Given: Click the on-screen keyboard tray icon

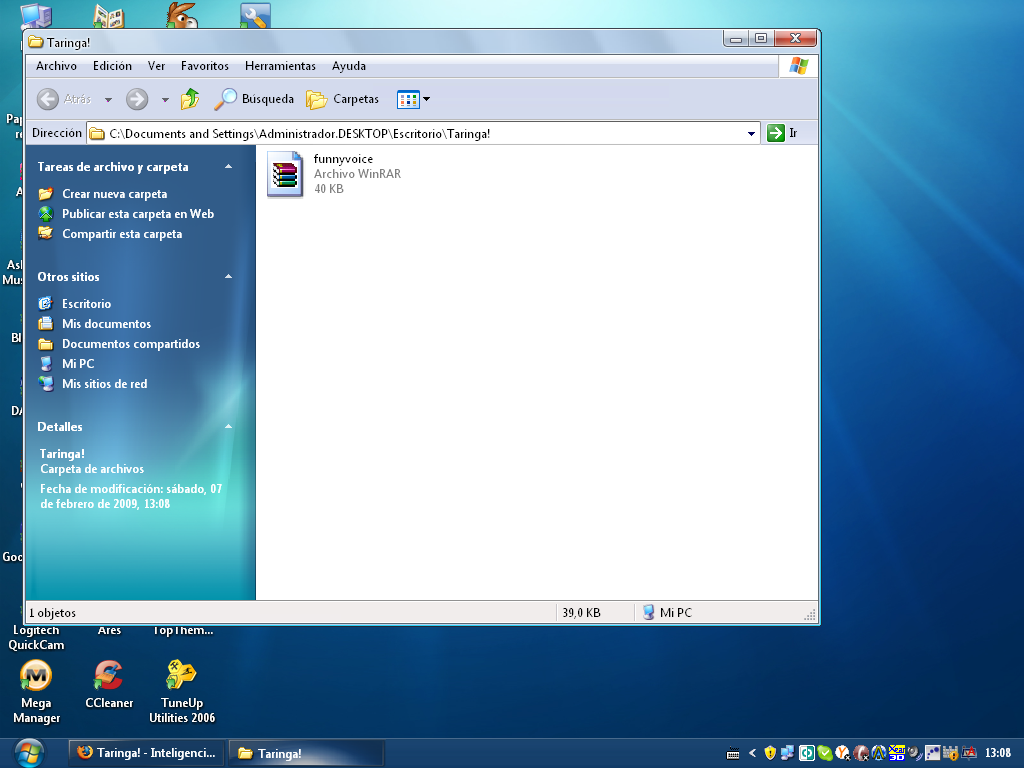Looking at the screenshot, I should click(x=733, y=754).
